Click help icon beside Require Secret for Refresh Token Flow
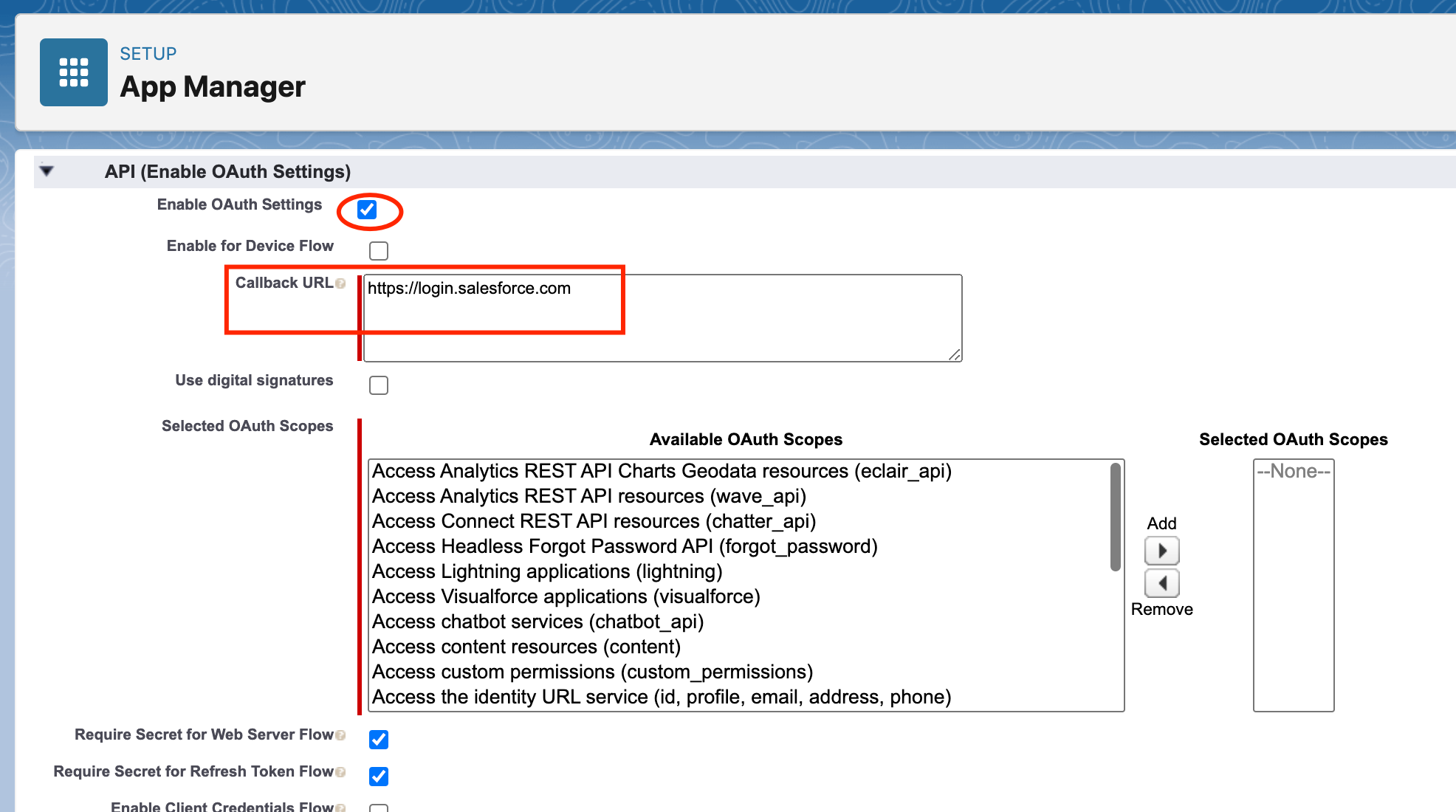Image resolution: width=1456 pixels, height=812 pixels. pos(340,772)
